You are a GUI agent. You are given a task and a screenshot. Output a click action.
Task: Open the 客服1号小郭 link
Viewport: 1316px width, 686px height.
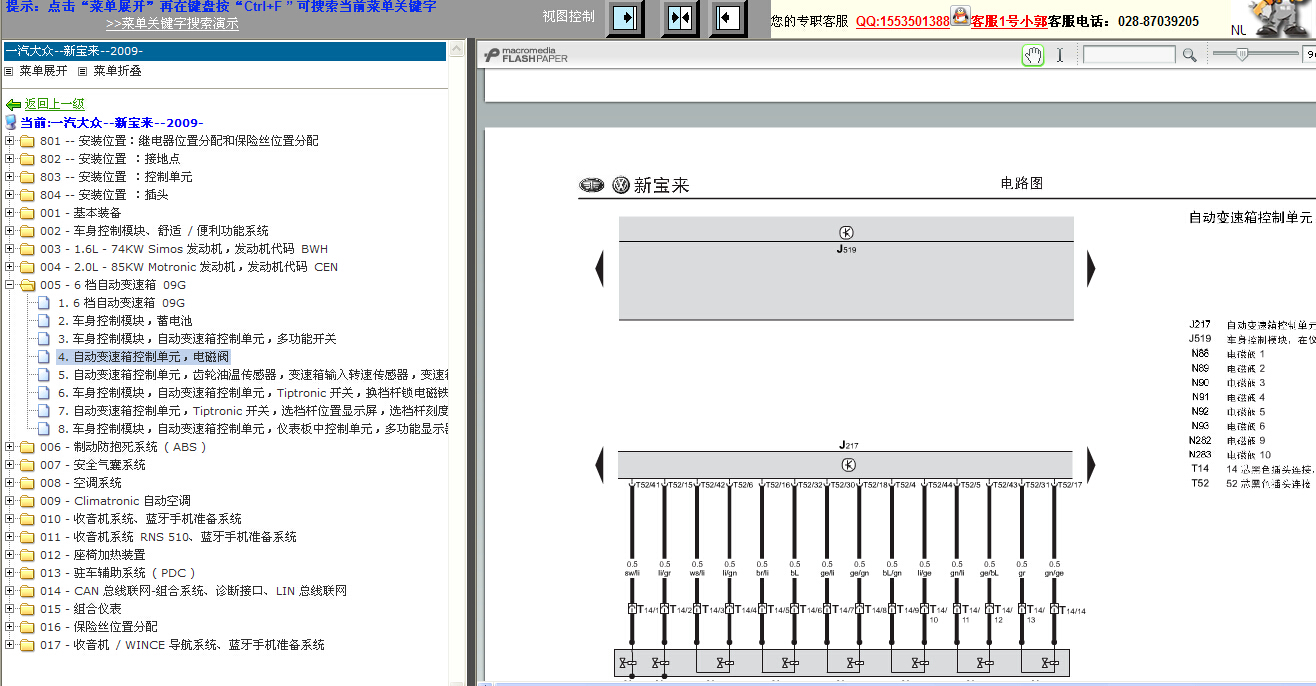pos(1009,21)
